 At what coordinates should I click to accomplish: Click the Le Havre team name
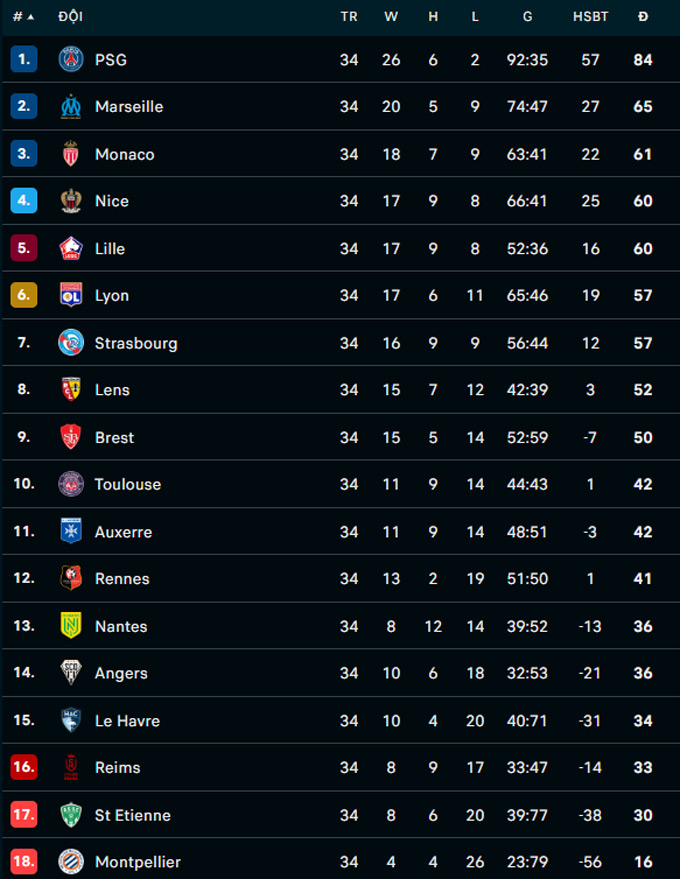tap(127, 720)
